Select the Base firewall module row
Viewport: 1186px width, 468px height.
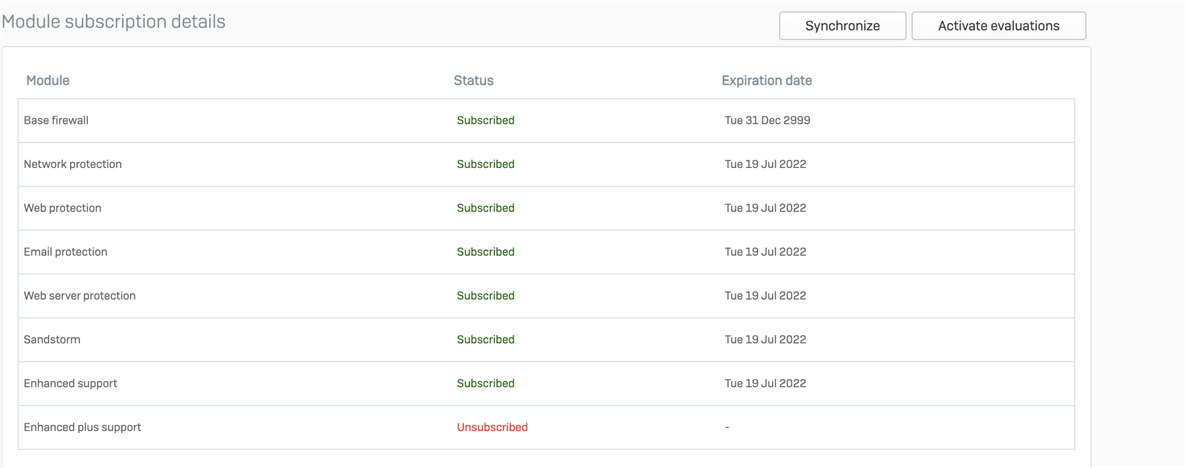pyautogui.click(x=546, y=120)
